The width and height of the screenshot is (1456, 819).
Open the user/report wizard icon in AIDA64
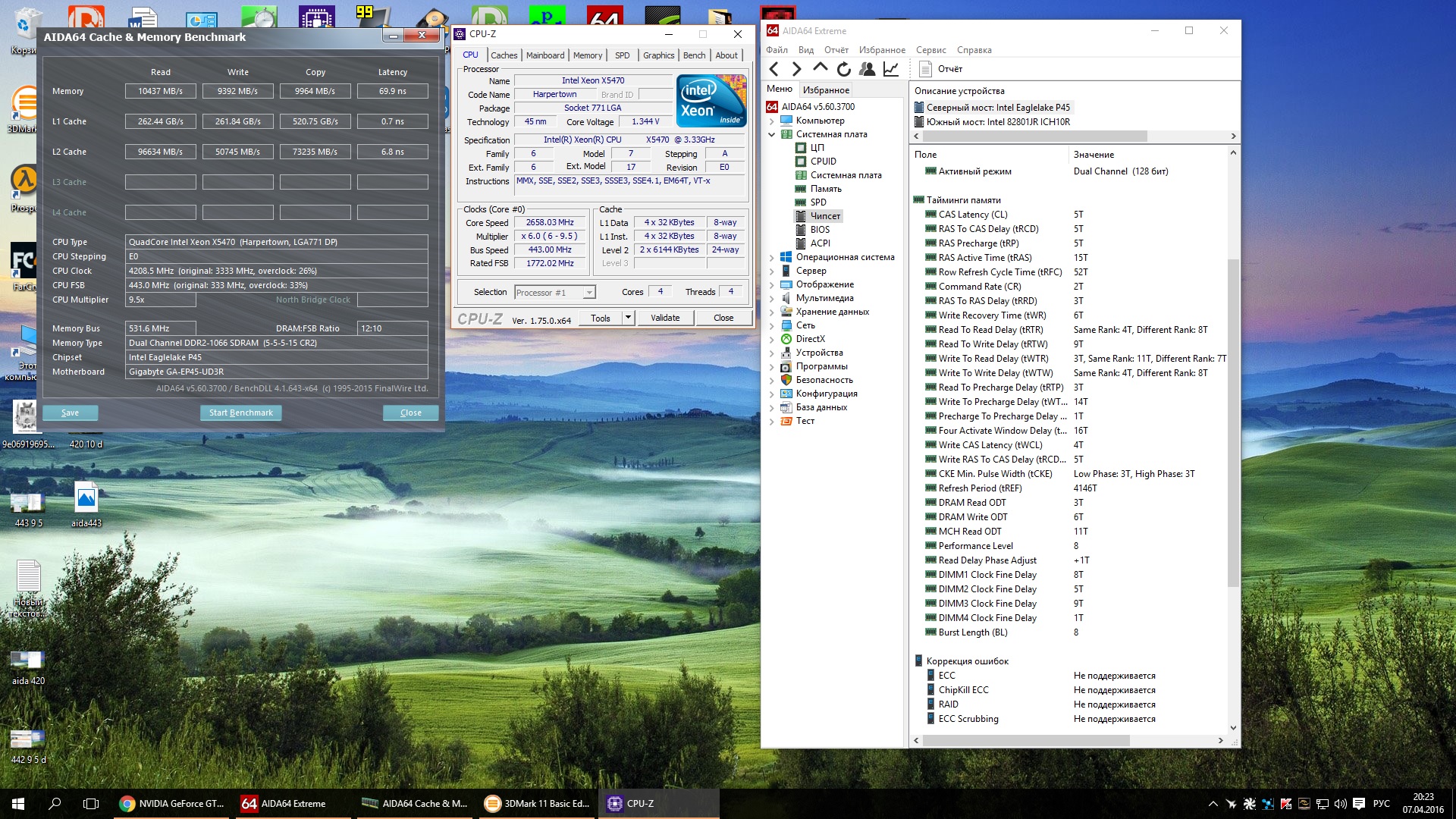(x=868, y=69)
